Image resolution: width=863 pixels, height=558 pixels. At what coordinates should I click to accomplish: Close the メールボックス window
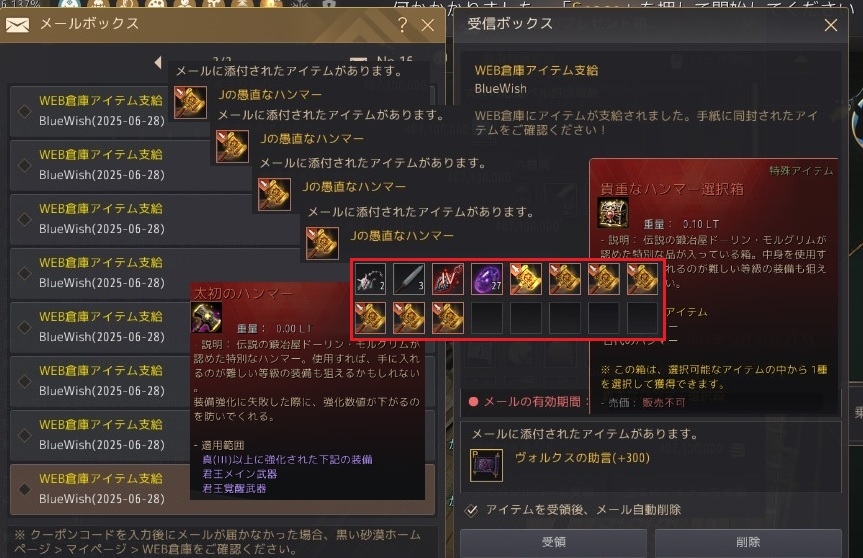click(428, 25)
